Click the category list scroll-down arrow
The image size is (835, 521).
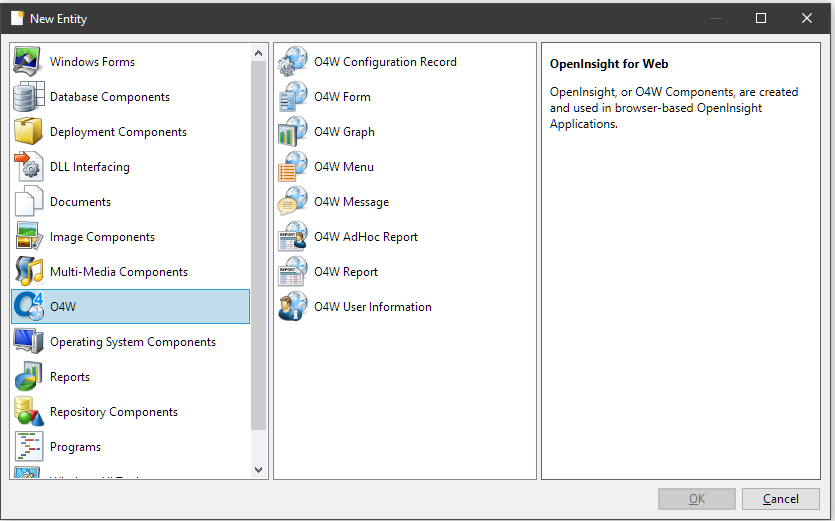pyautogui.click(x=258, y=469)
